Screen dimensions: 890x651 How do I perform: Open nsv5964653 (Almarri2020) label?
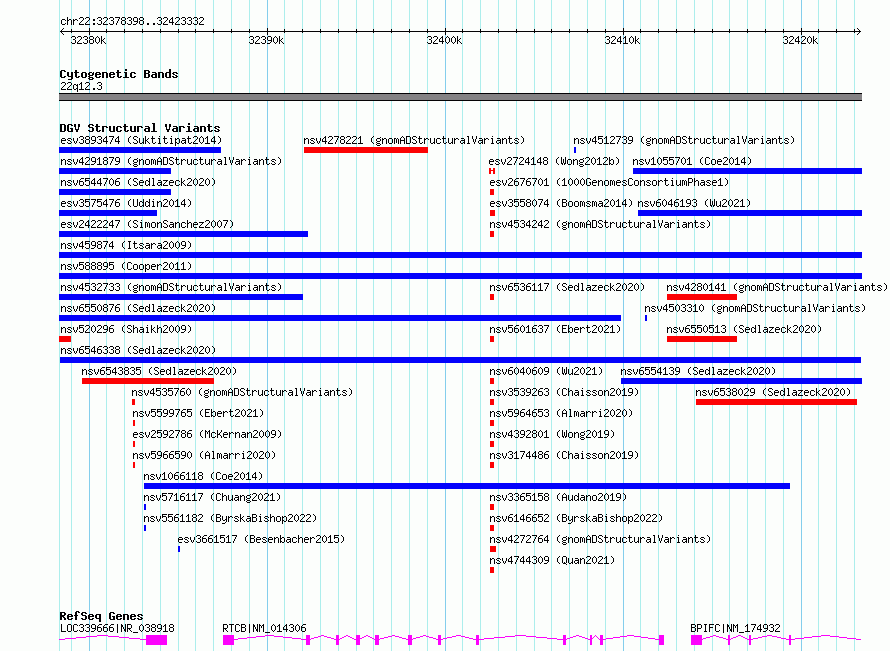point(561,413)
